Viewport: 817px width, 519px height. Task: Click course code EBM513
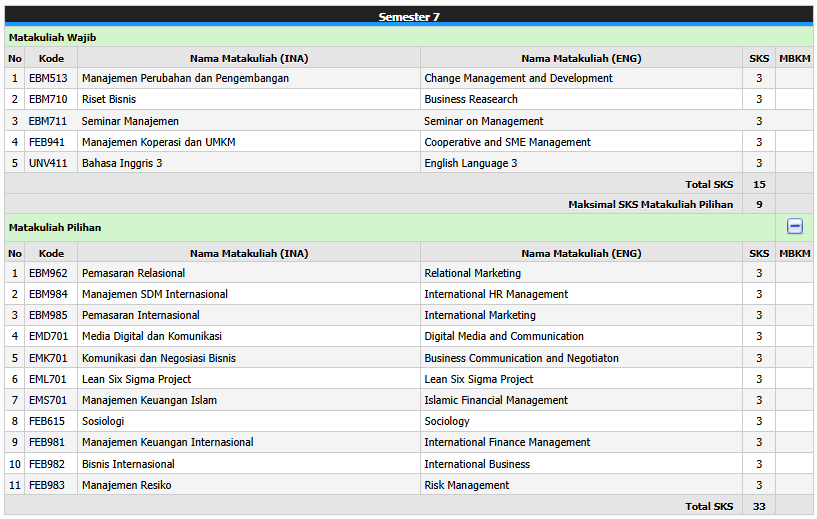pyautogui.click(x=48, y=78)
